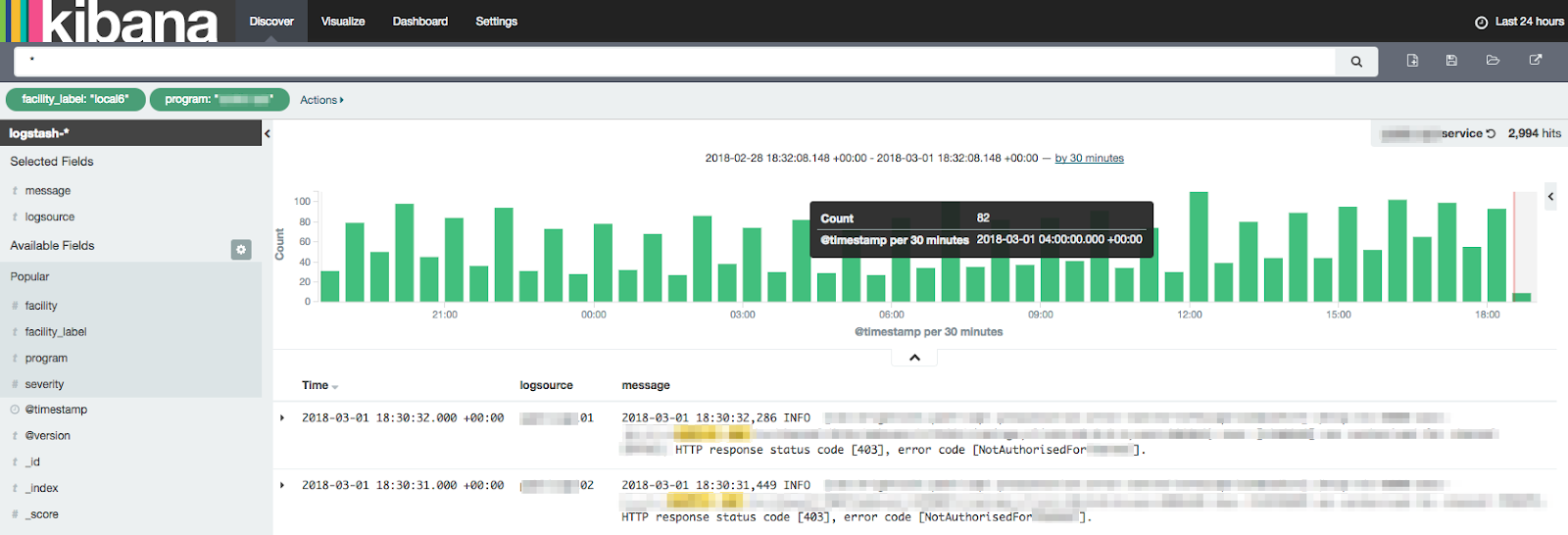
Task: Open a saved search folder icon
Action: [x=1493, y=61]
